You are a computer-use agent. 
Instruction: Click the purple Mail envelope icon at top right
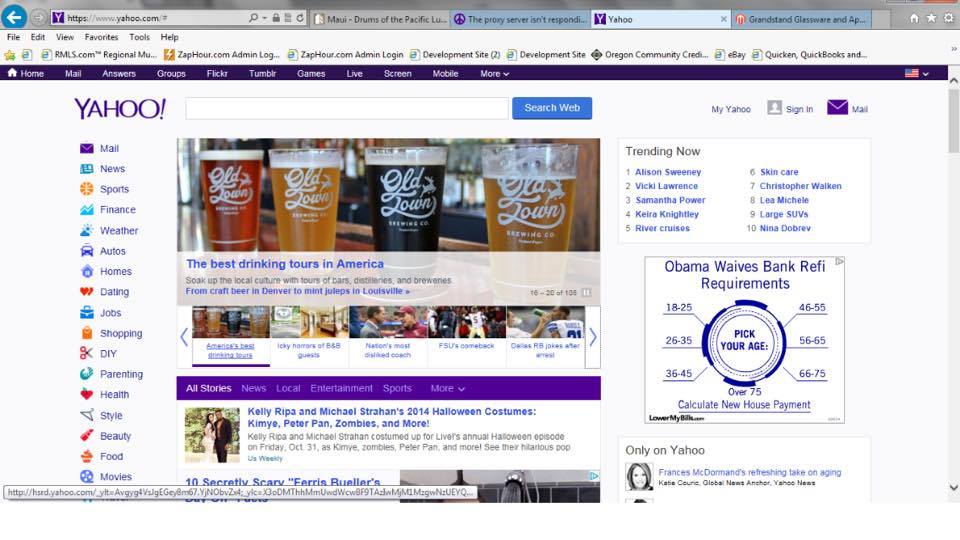(837, 107)
